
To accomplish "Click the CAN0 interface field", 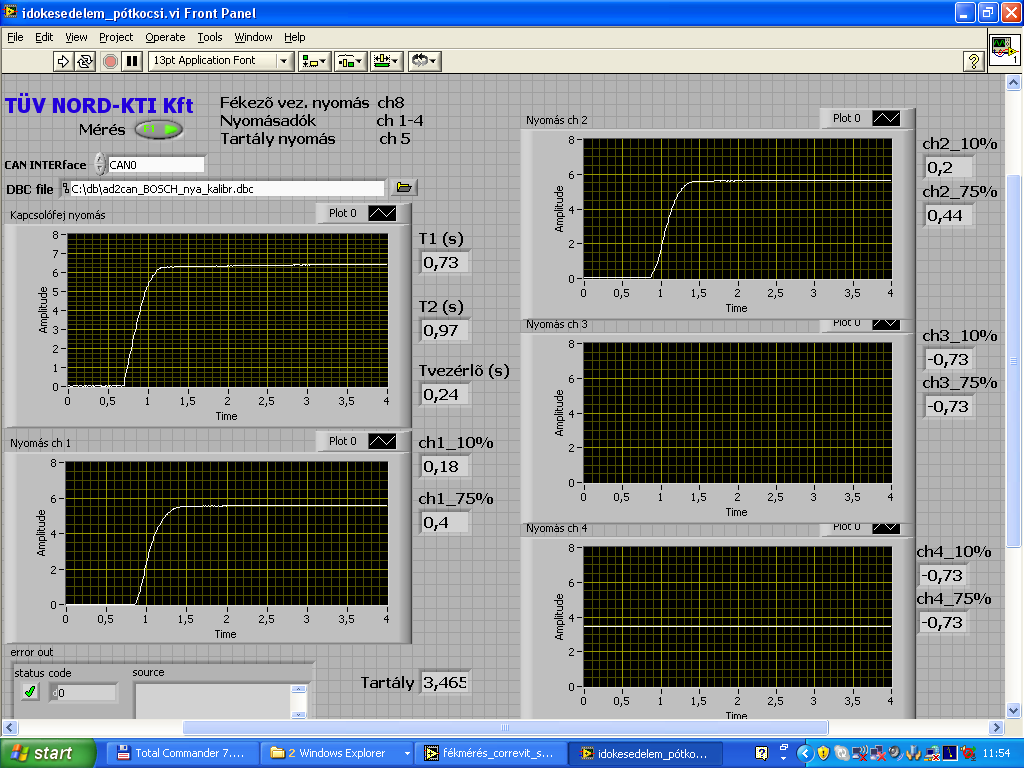I will click(155, 165).
